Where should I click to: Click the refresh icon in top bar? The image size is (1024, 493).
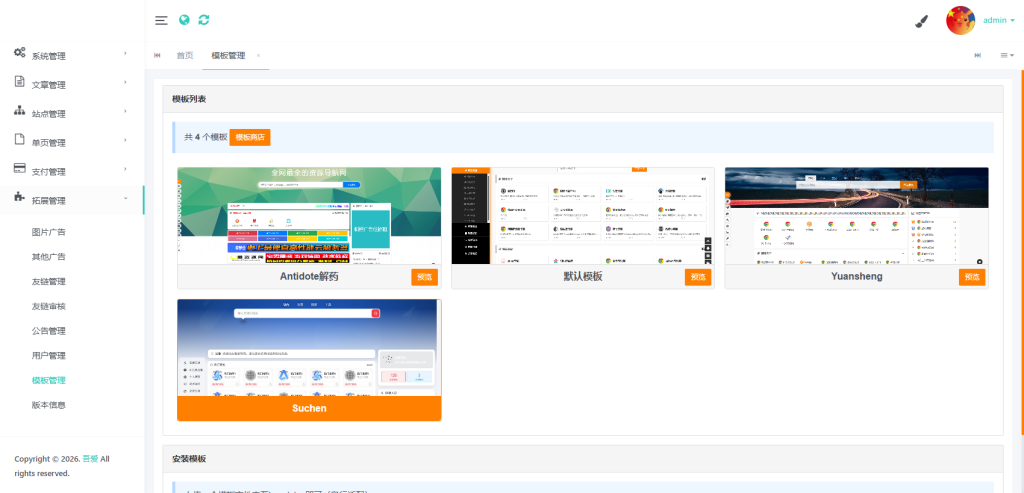pos(204,20)
